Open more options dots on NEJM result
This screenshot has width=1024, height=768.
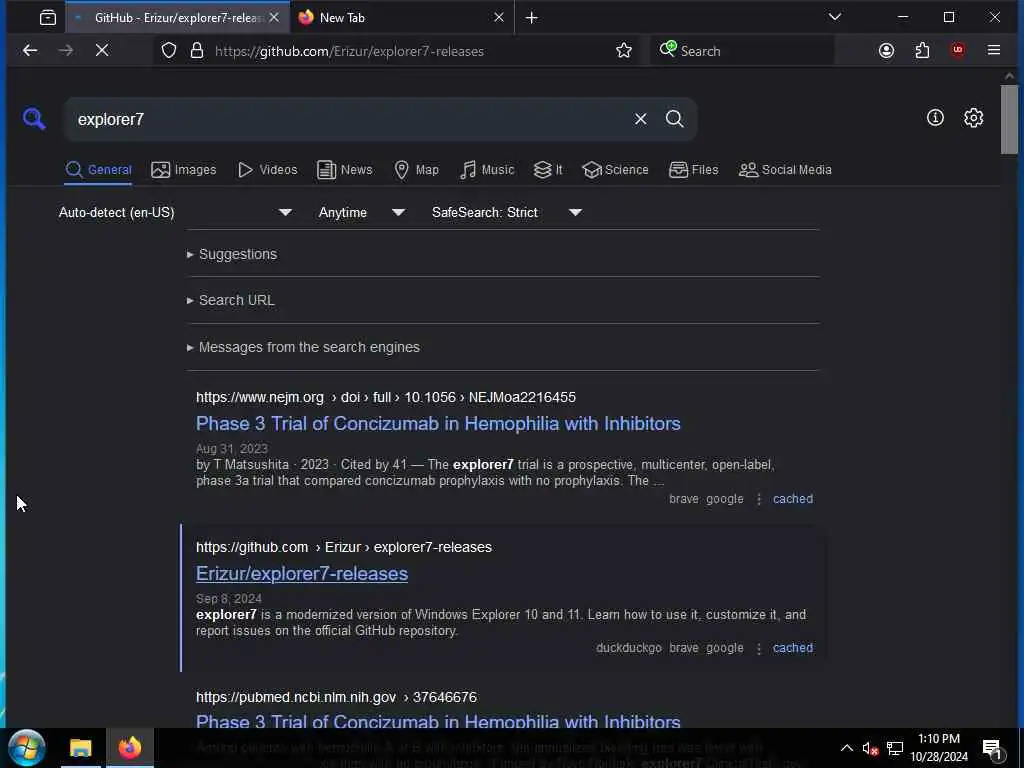coord(758,499)
